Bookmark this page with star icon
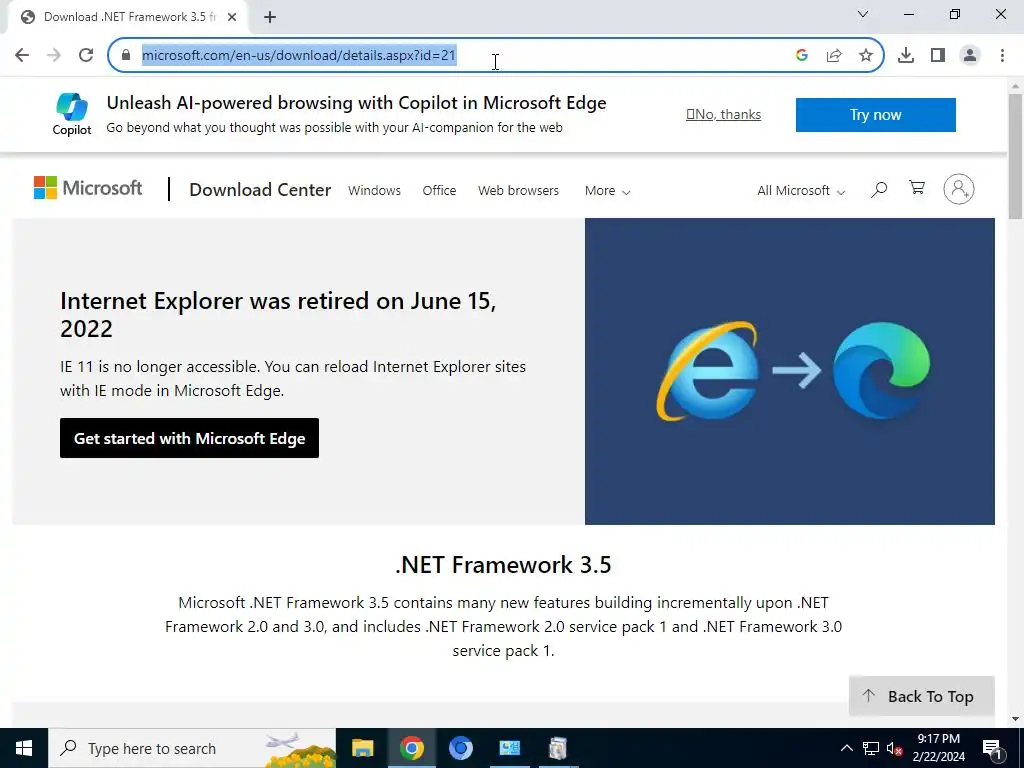The image size is (1024, 768). click(x=866, y=55)
